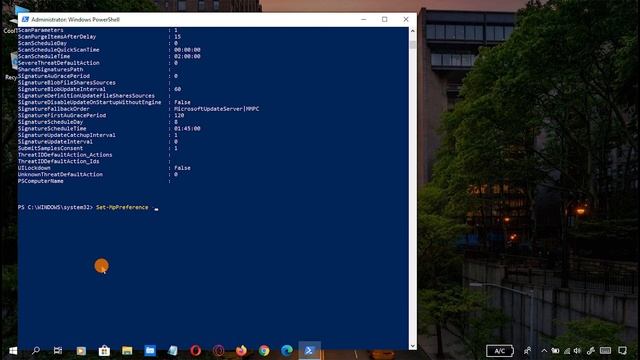640x360 pixels.
Task: Select the active PowerShell taskbar icon
Action: pos(309,351)
